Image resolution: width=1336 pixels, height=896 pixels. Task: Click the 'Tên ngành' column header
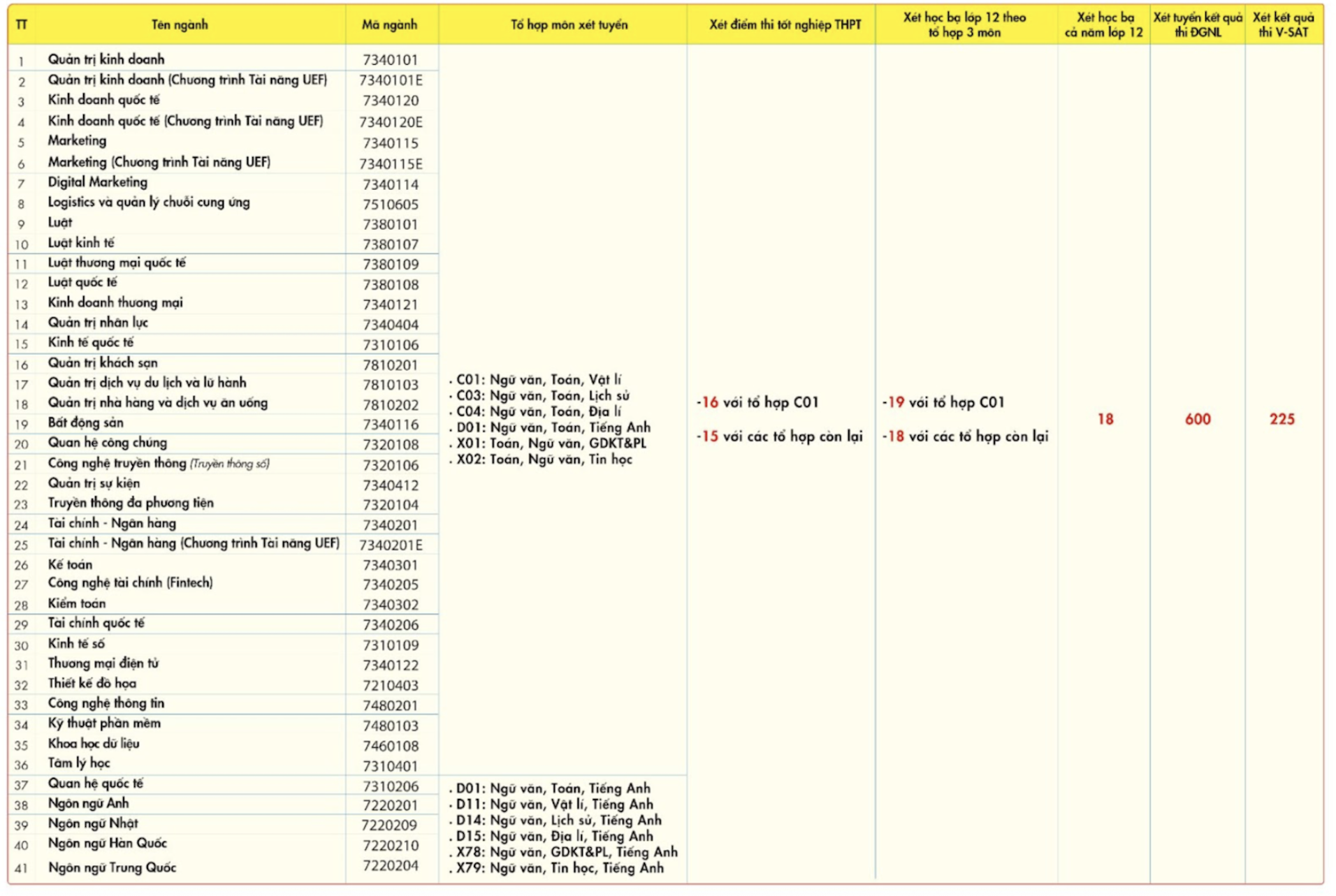point(180,25)
